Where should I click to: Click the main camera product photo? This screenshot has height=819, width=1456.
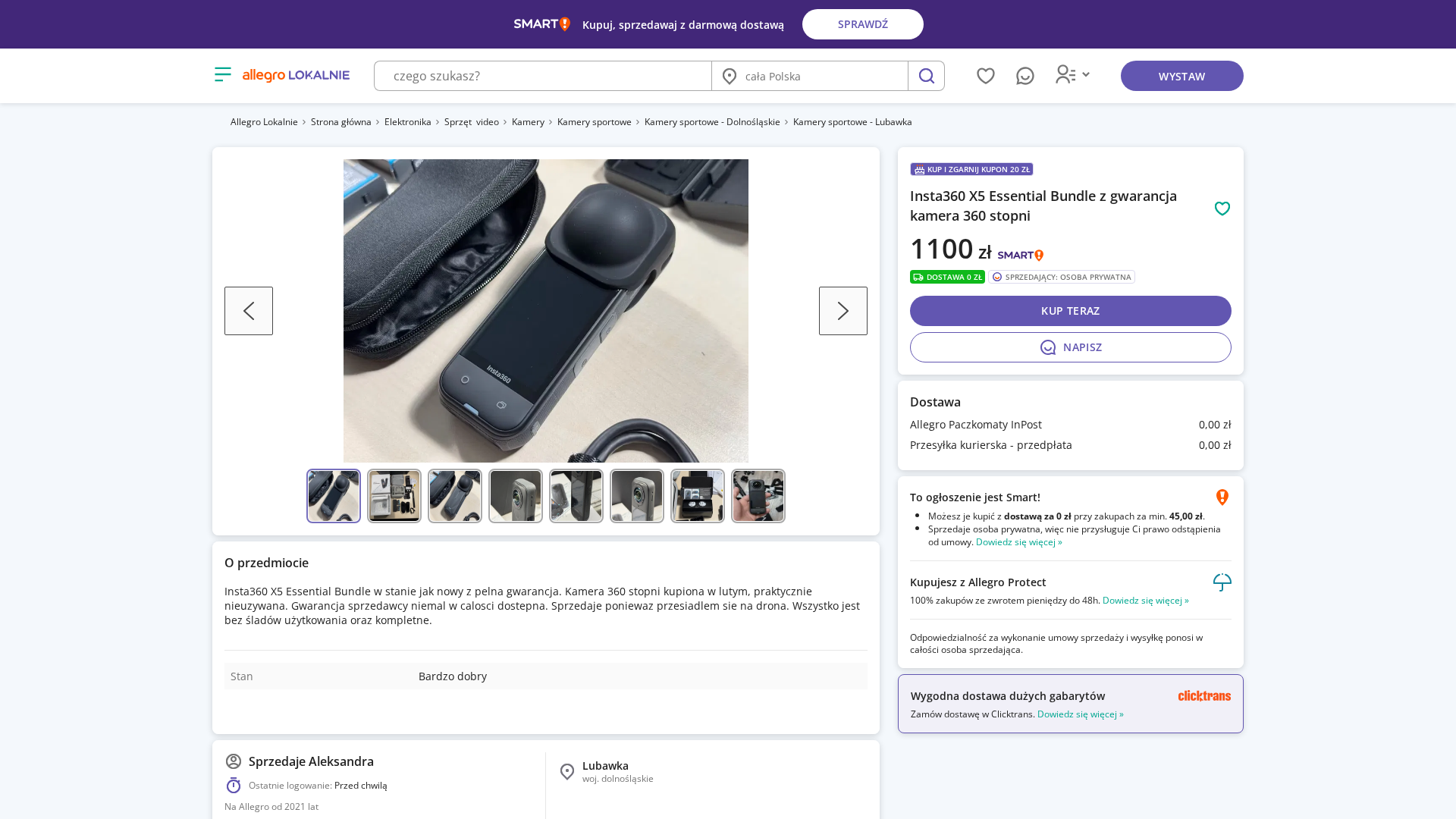coord(546,311)
